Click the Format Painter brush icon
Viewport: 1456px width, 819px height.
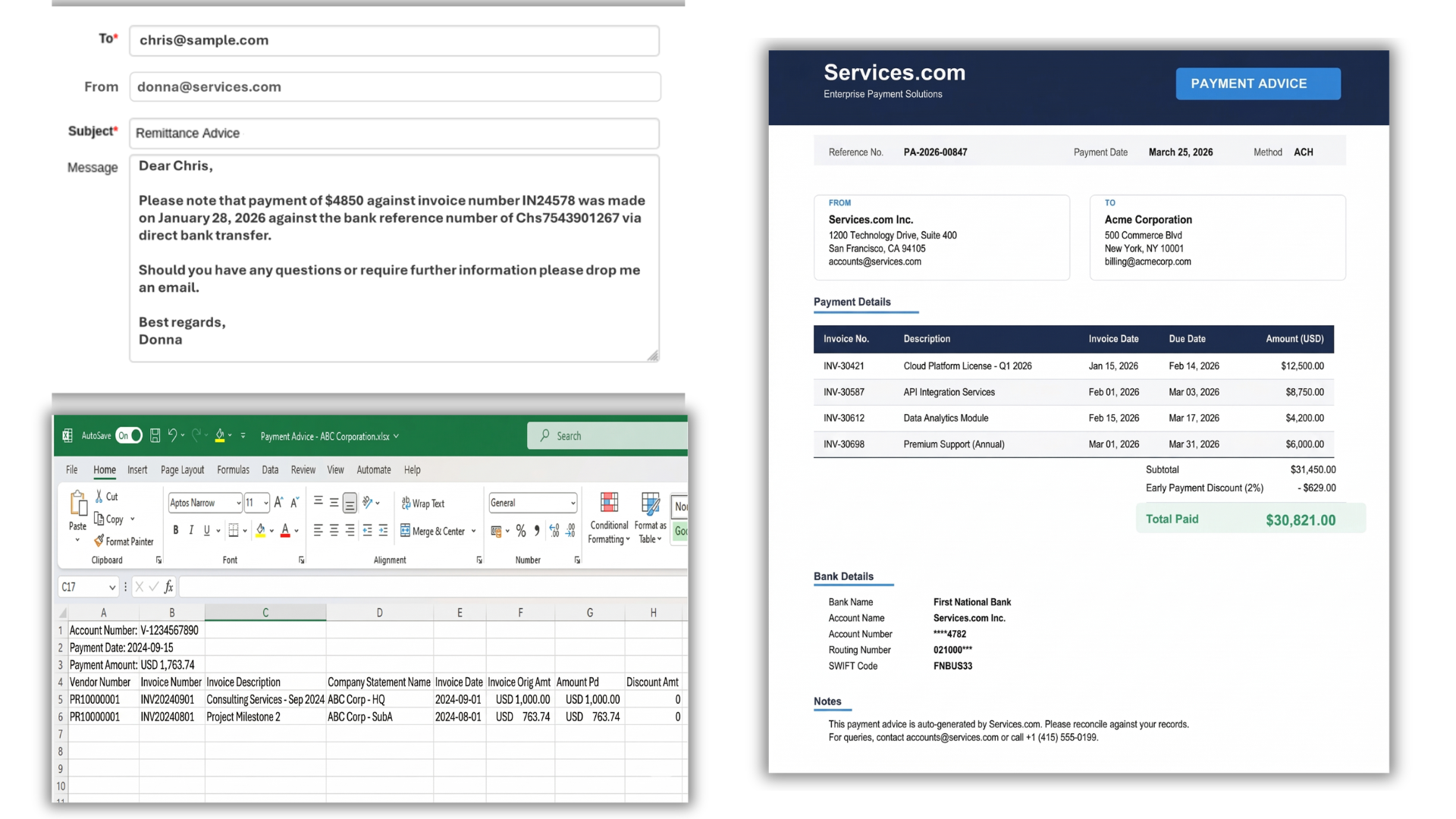(x=99, y=541)
